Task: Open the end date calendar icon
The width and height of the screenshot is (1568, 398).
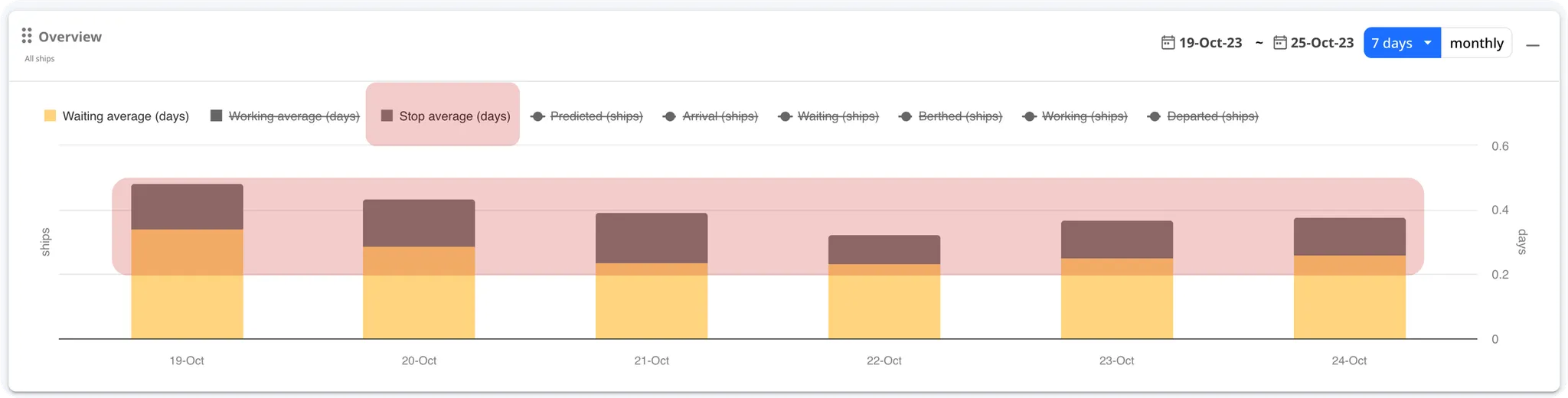Action: (1279, 43)
